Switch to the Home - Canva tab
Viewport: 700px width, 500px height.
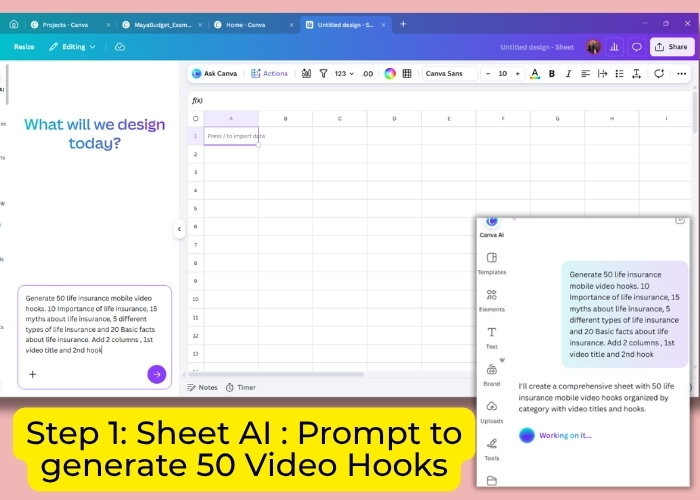(246, 25)
